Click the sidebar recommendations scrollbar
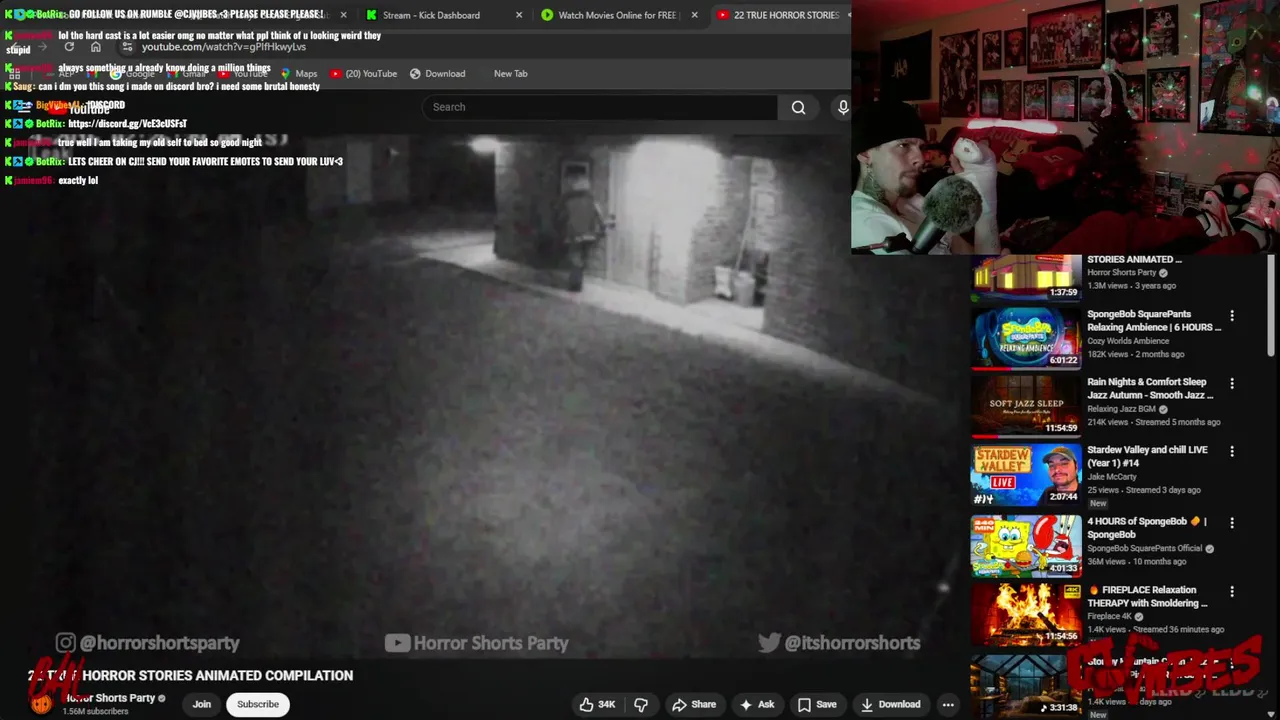 1272,305
